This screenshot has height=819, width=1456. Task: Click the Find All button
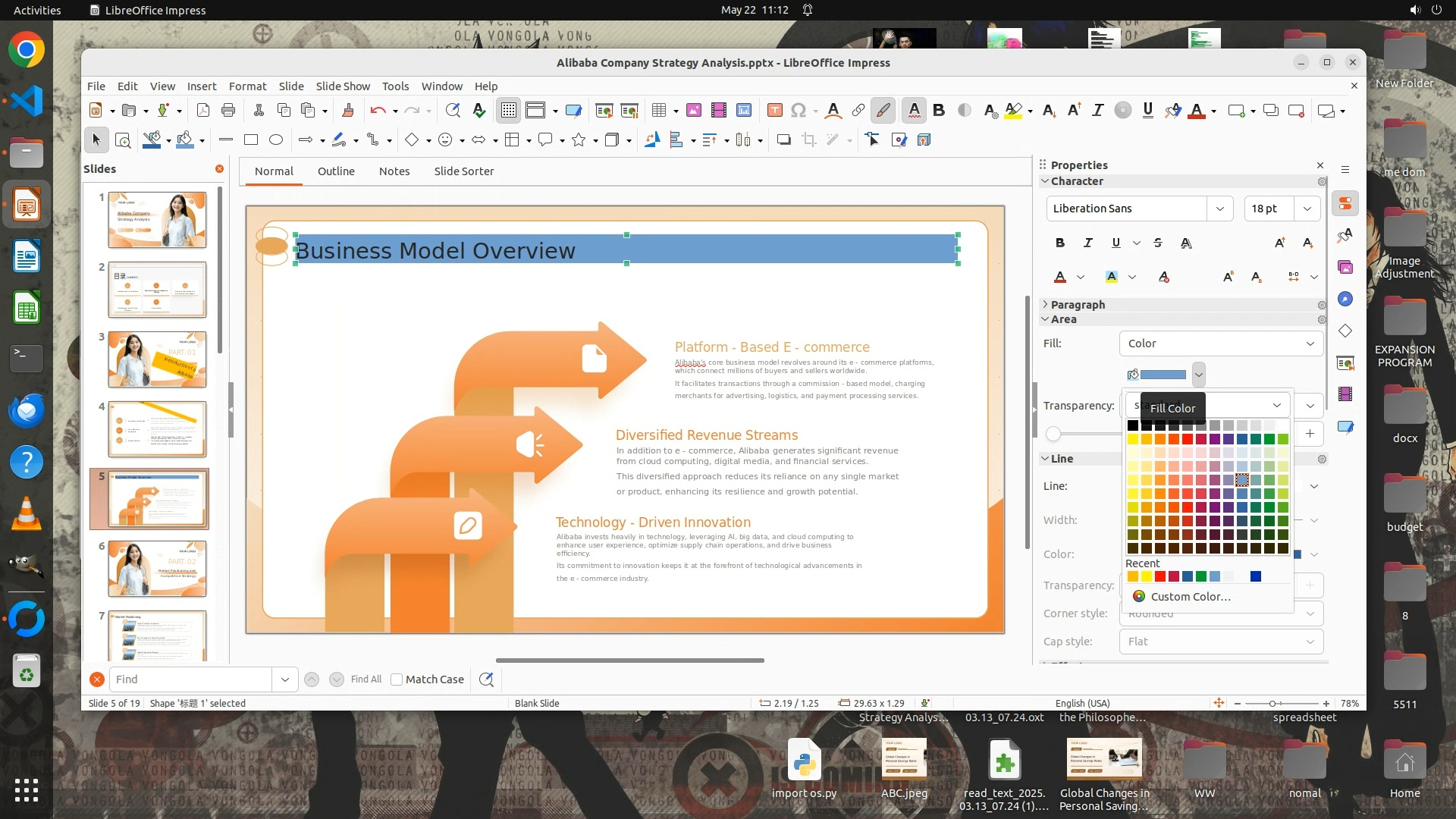pyautogui.click(x=366, y=679)
